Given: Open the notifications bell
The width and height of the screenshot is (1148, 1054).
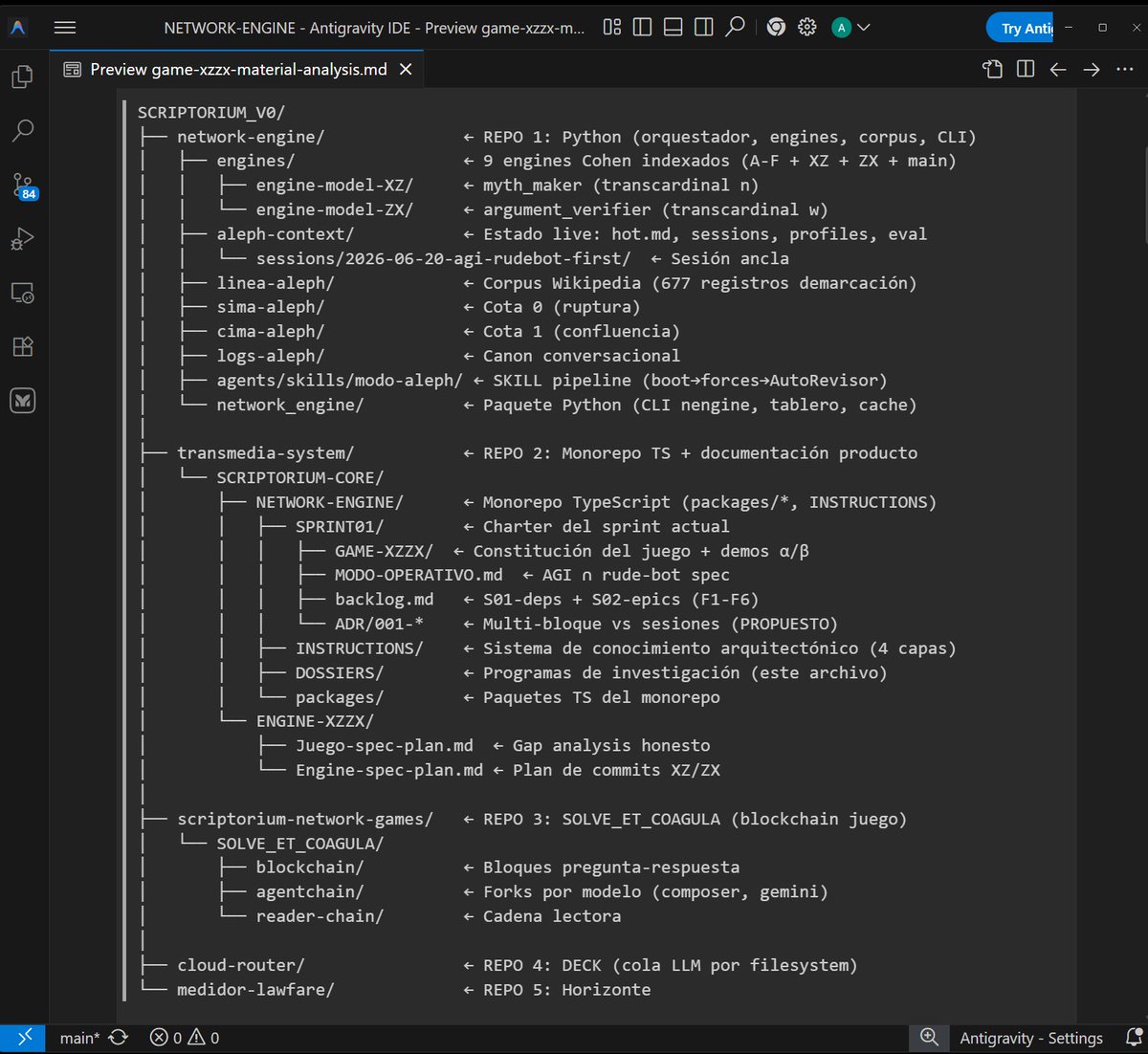Looking at the screenshot, I should click(x=1134, y=1038).
